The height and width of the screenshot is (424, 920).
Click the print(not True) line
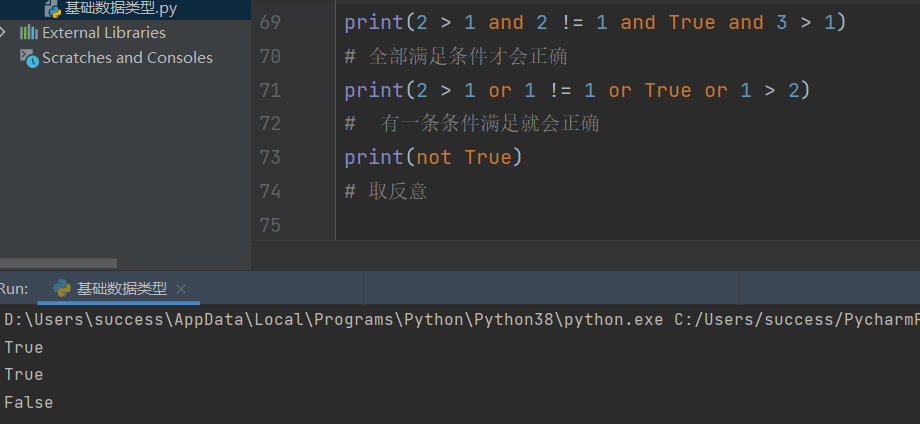(433, 158)
